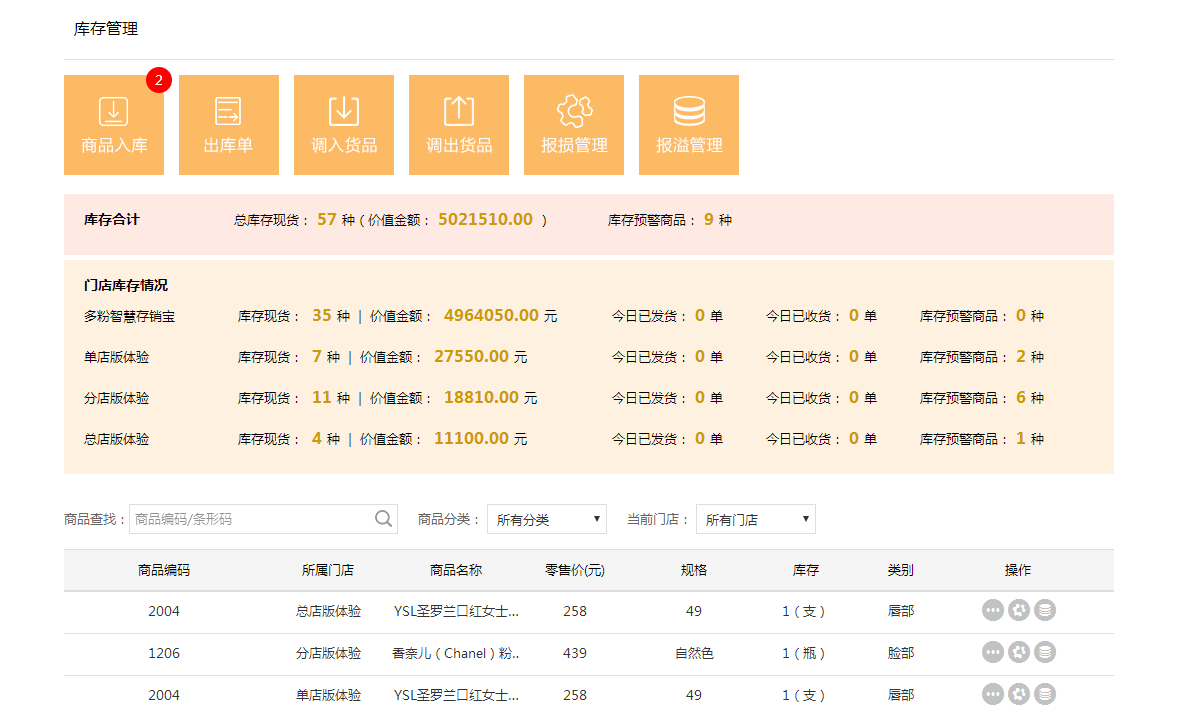Click the product name 香奈儿（Chanel）粉..
The image size is (1180, 716).
coord(455,654)
